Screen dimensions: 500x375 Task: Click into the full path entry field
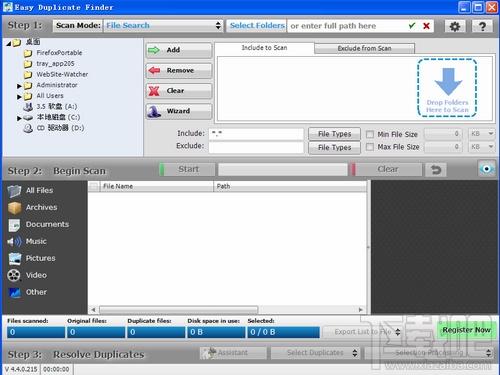(347, 26)
